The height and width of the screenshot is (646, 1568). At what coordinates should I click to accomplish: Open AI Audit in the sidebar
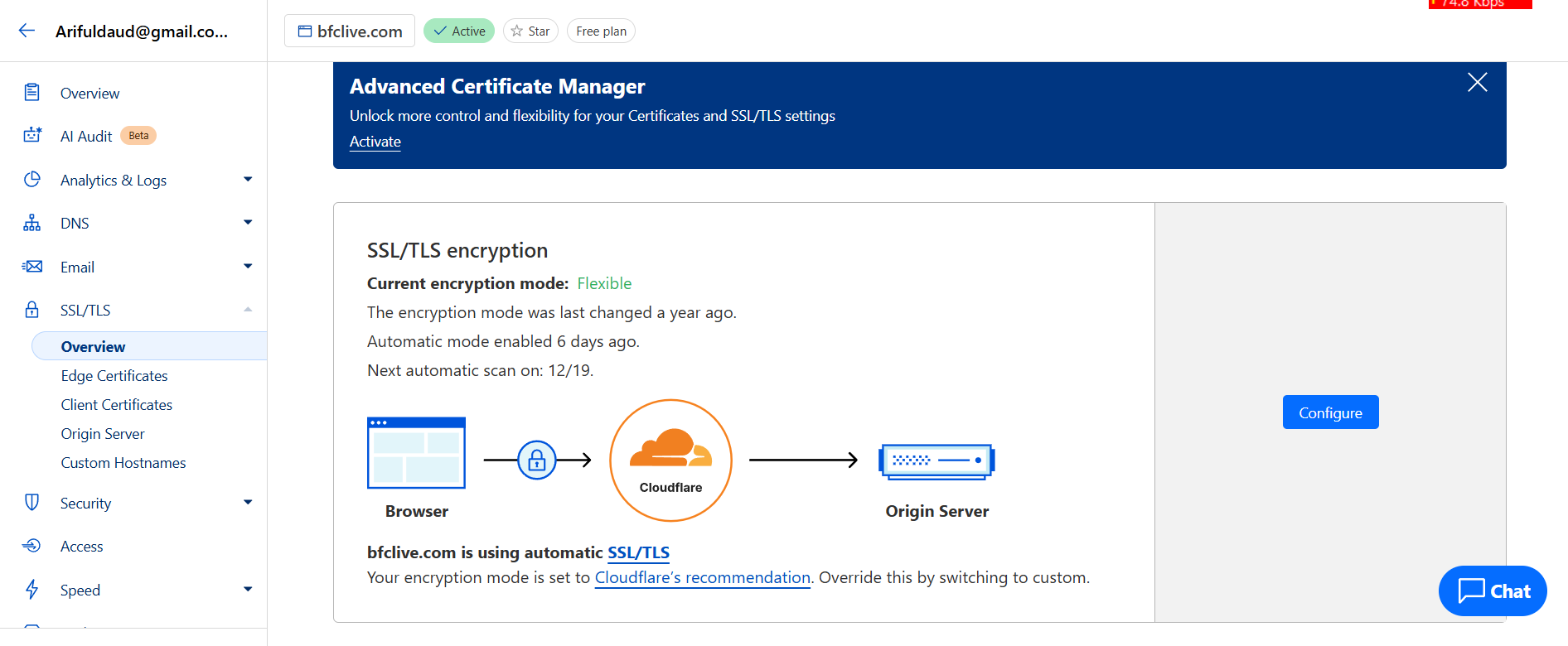(x=86, y=137)
